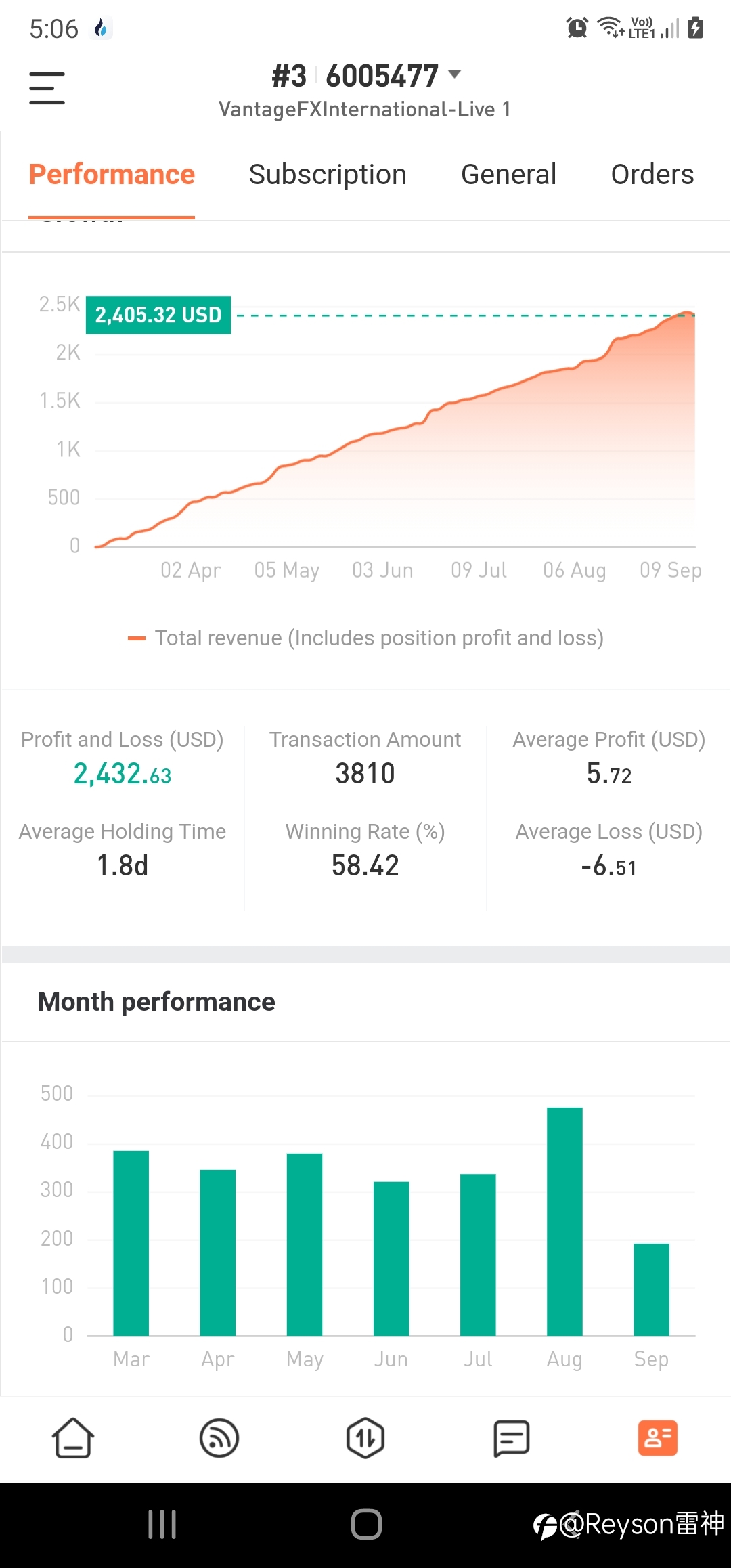Expand the account 6005477 dropdown arrow

click(455, 74)
